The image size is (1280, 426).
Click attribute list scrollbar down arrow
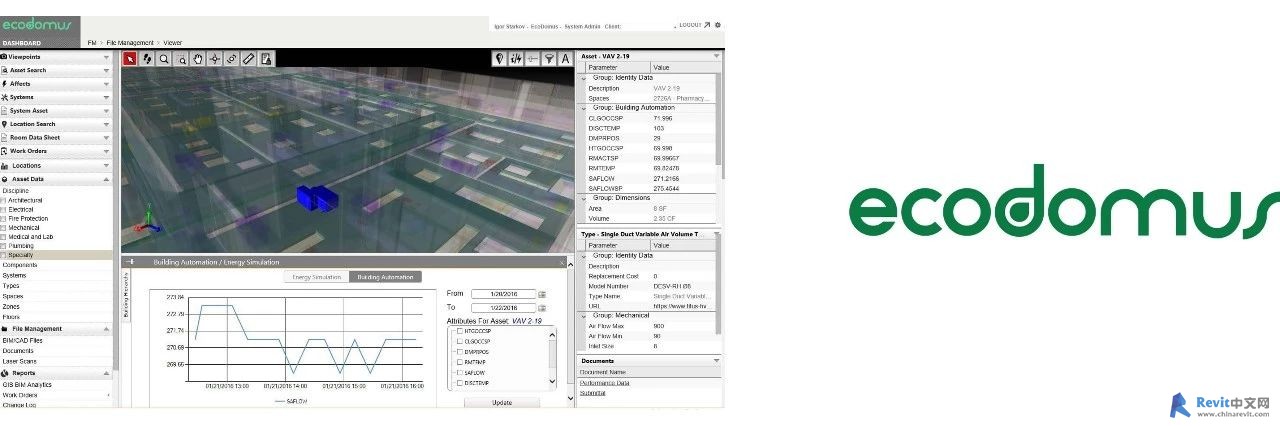553,381
